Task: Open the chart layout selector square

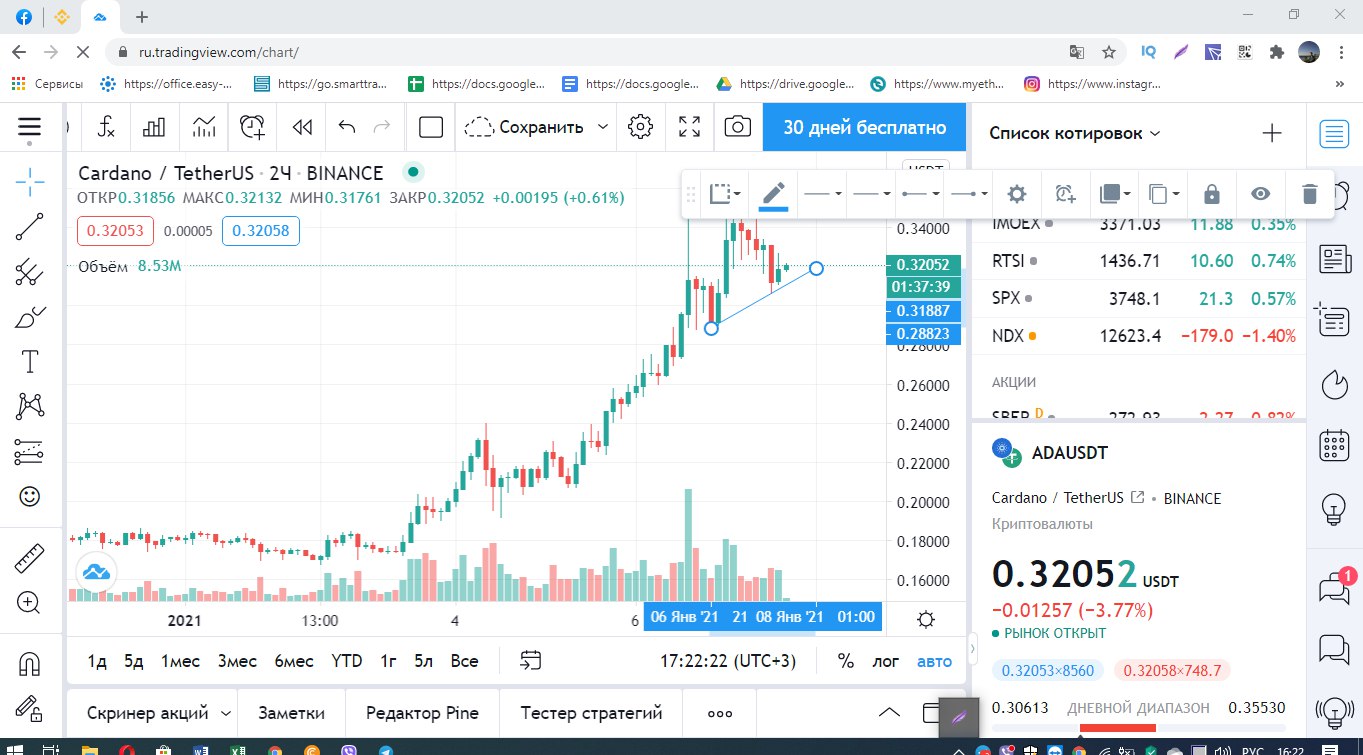Action: tap(431, 127)
